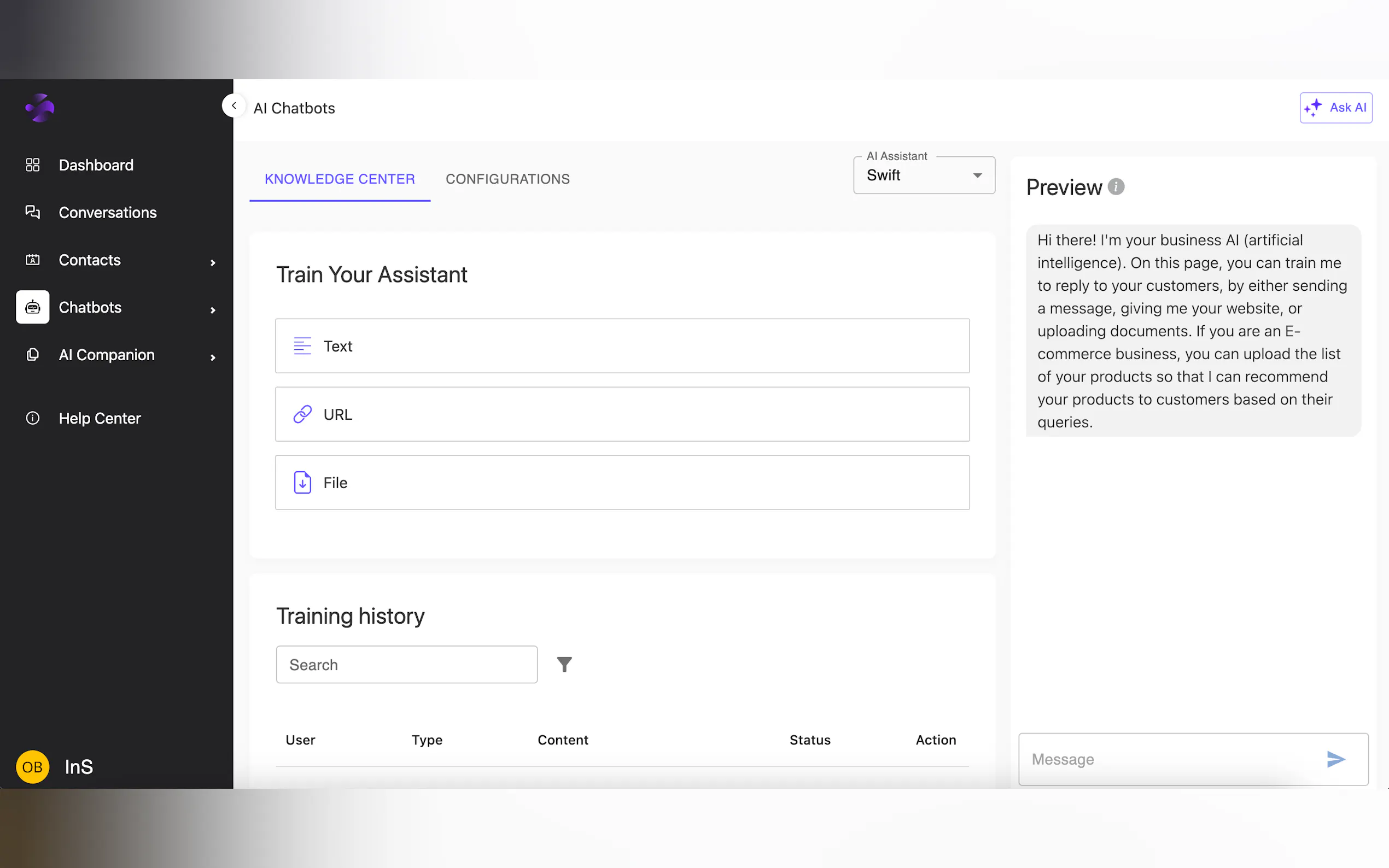Viewport: 1389px width, 868px height.
Task: Switch to the Configurations tab
Action: click(507, 179)
